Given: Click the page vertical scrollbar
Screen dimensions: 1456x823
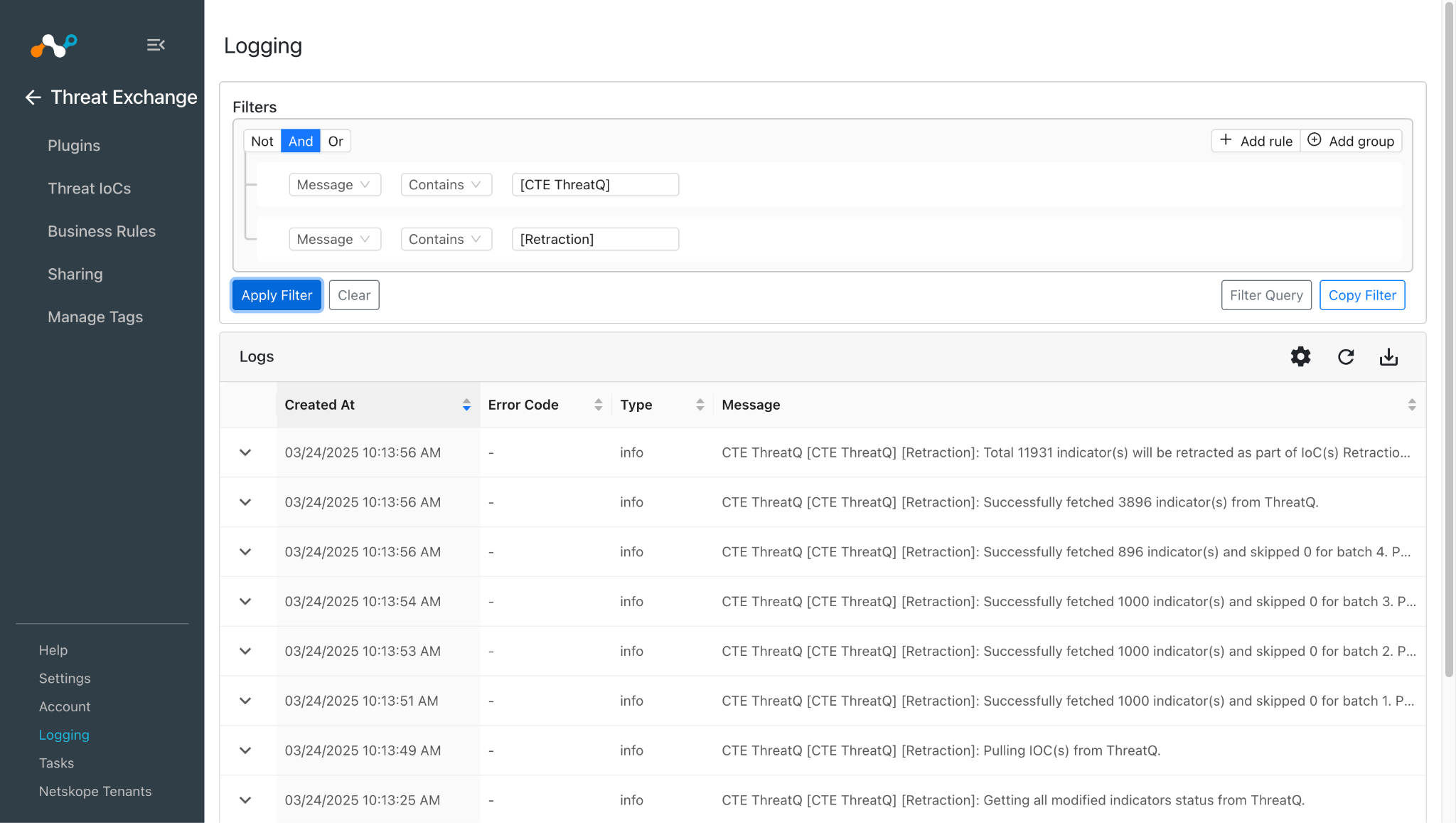Looking at the screenshot, I should click(1449, 339).
